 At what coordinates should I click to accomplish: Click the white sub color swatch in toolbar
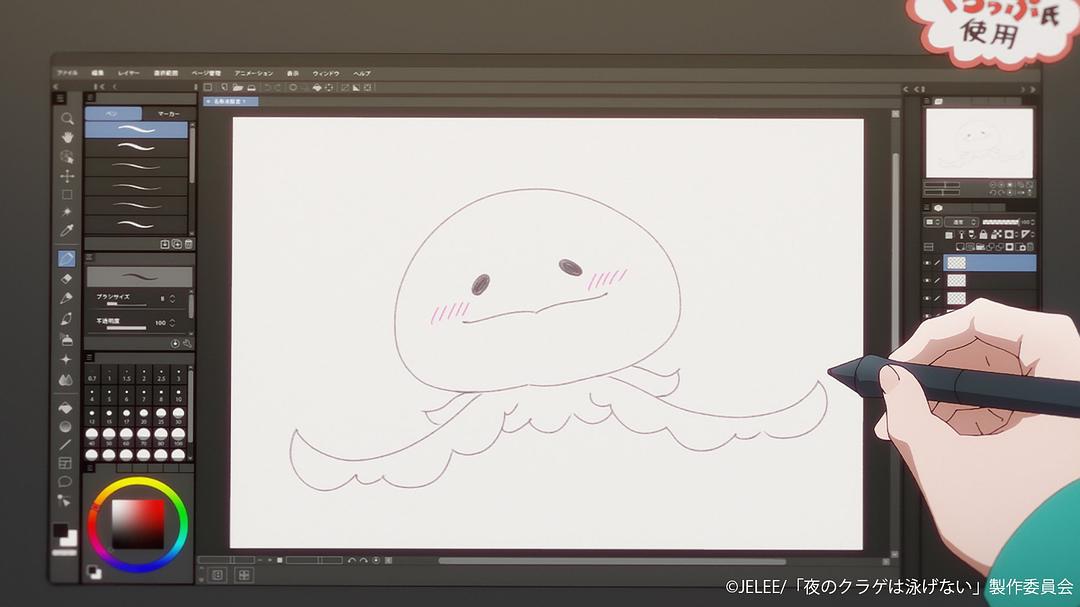[69, 540]
